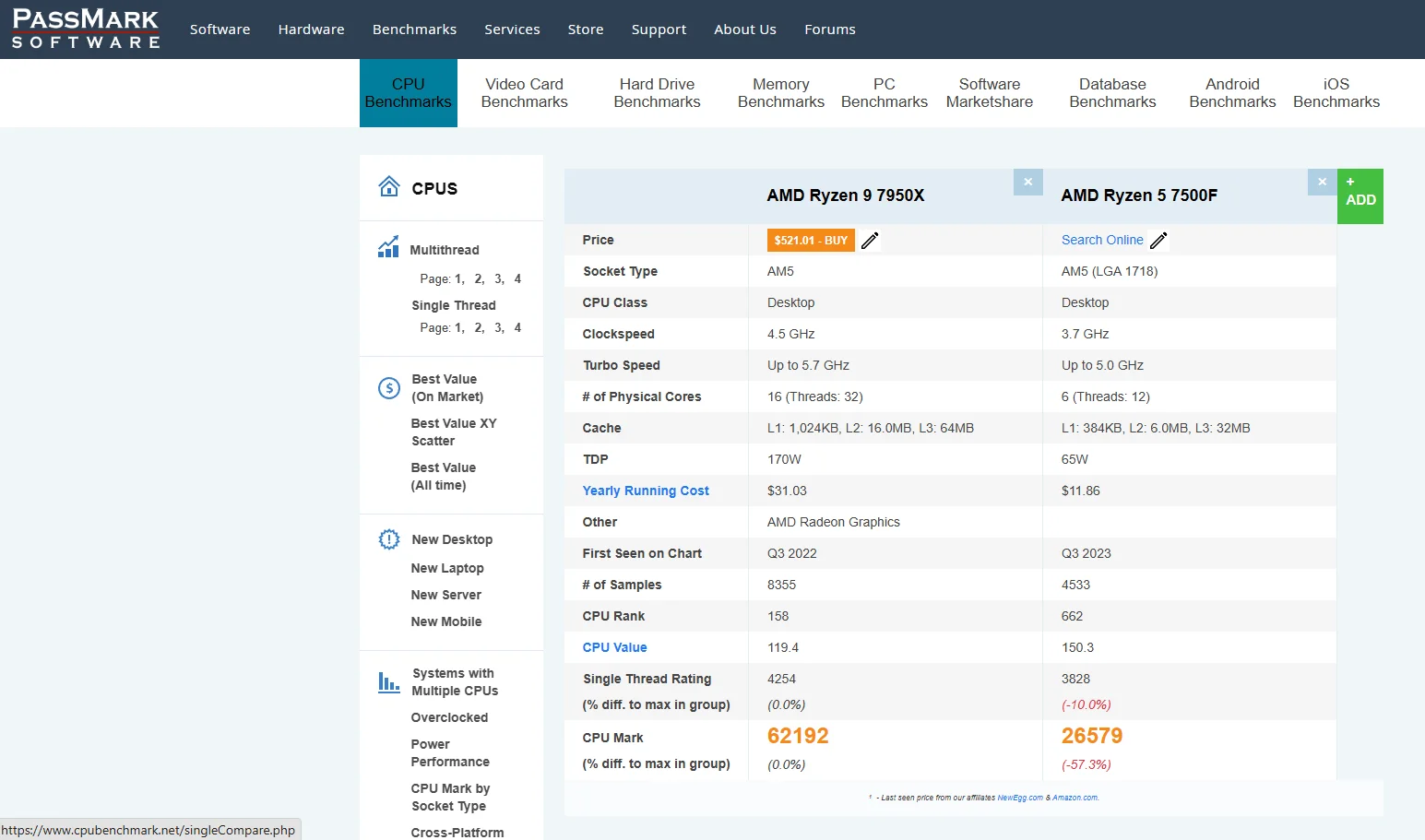The image size is (1425, 840).
Task: Switch to Android Benchmarks tab
Action: tap(1232, 93)
